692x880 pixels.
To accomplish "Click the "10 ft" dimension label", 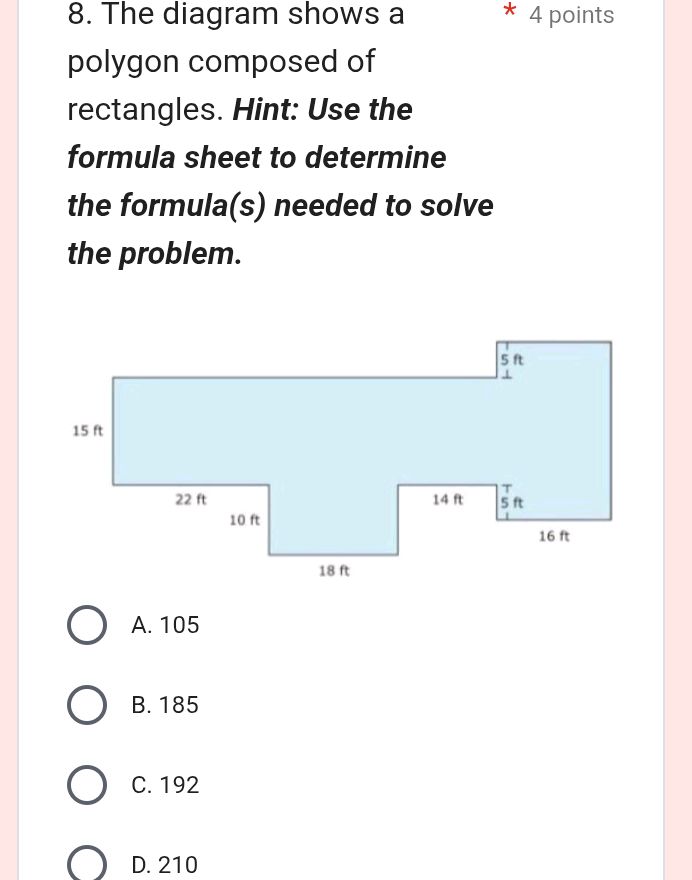I will [x=245, y=520].
